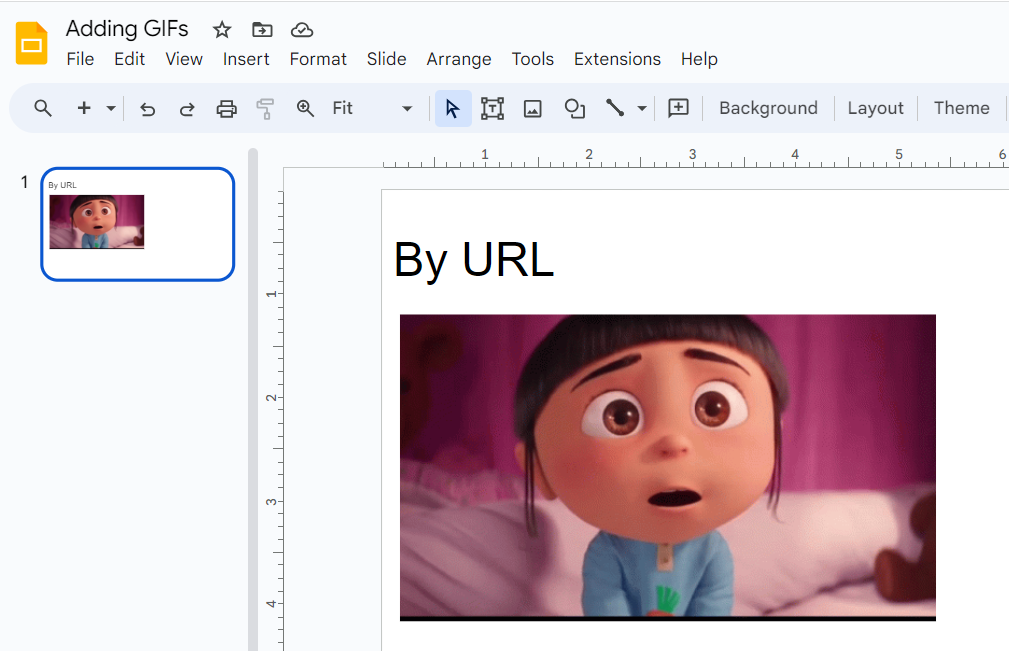Viewport: 1009px width, 651px height.
Task: Open the Arrange menu
Action: (x=459, y=59)
